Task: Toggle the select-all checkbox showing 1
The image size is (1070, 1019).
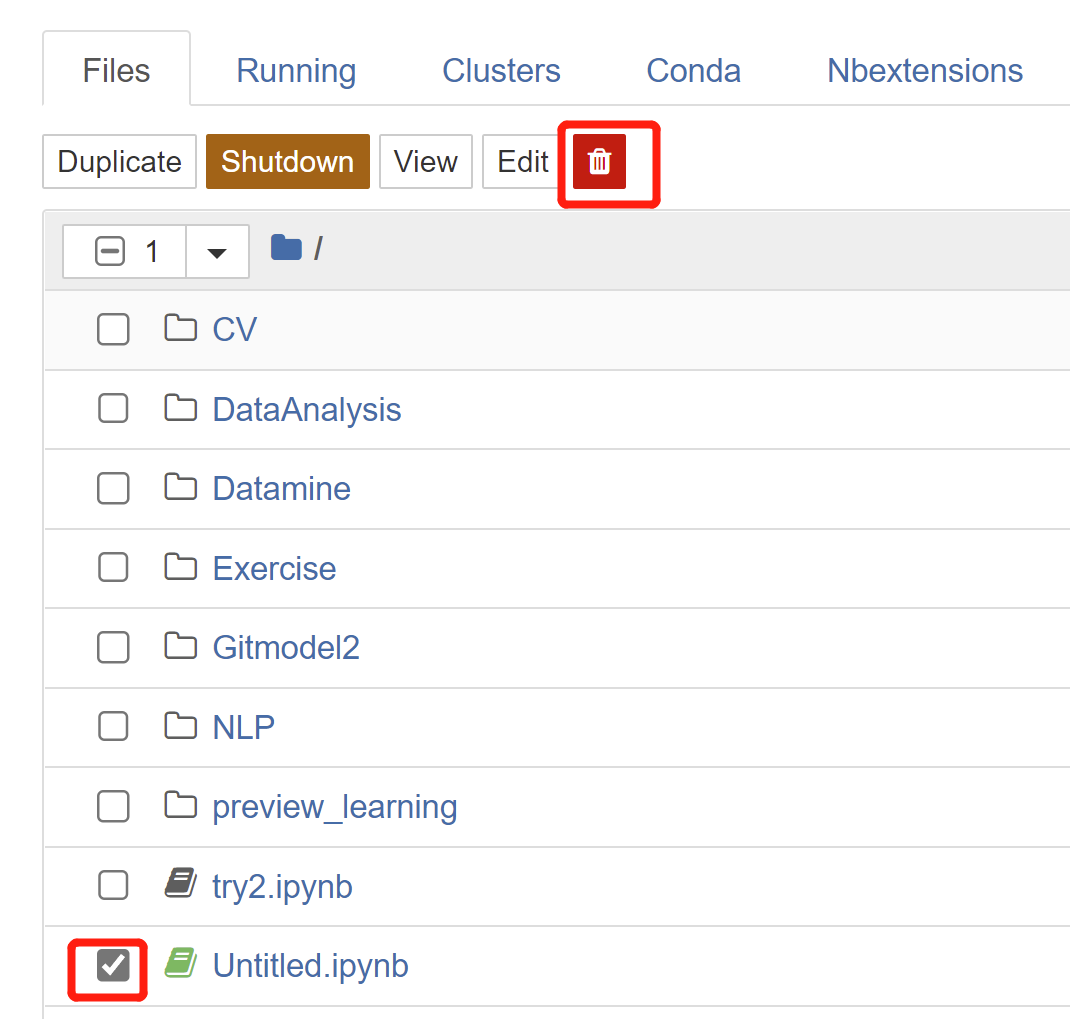Action: click(110, 251)
